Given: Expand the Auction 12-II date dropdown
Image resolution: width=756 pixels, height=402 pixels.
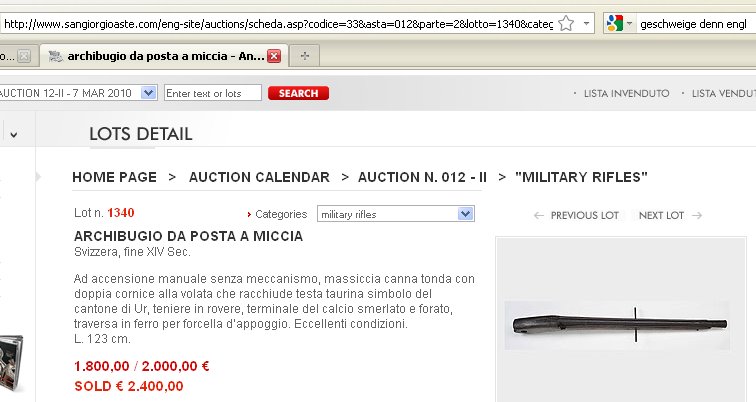Looking at the screenshot, I should 148,93.
